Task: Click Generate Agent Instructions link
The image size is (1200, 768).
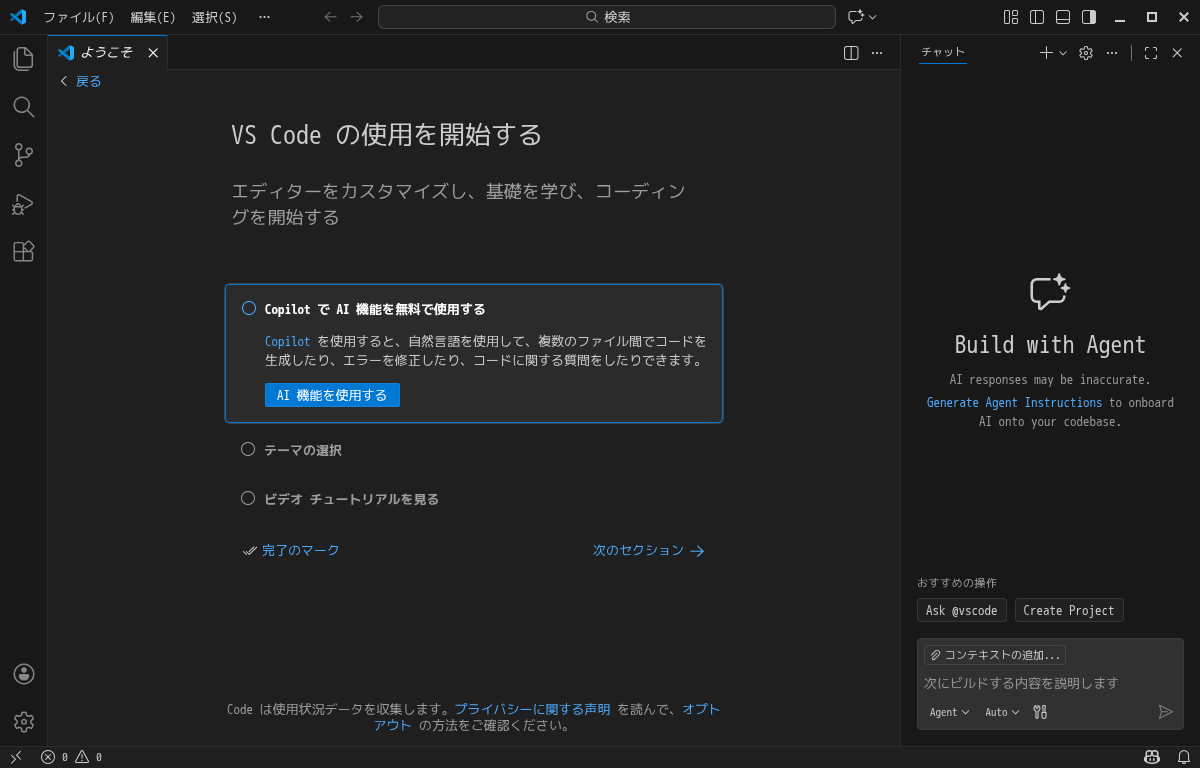Action: pos(1014,403)
